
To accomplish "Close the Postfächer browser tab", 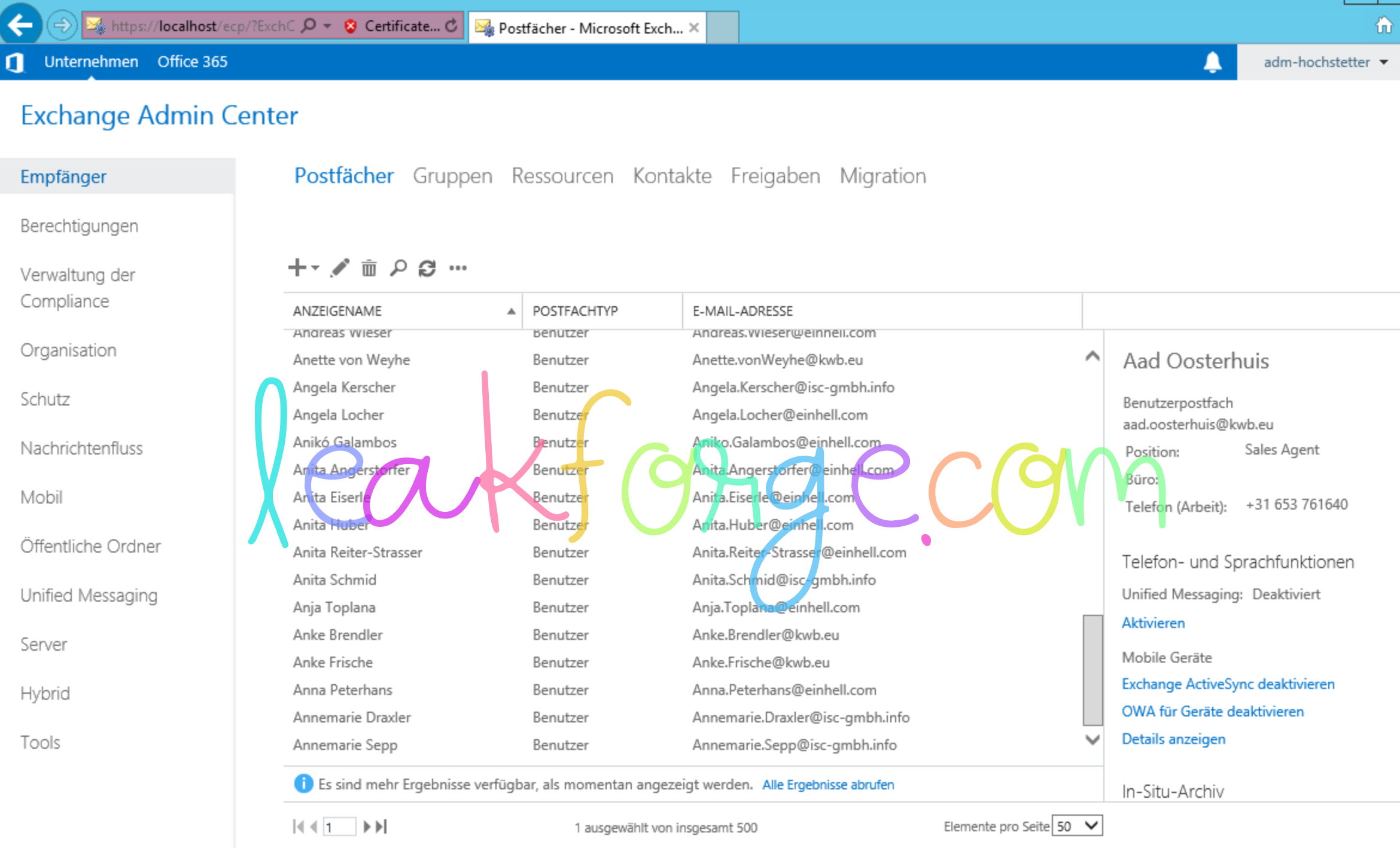I will (x=694, y=28).
